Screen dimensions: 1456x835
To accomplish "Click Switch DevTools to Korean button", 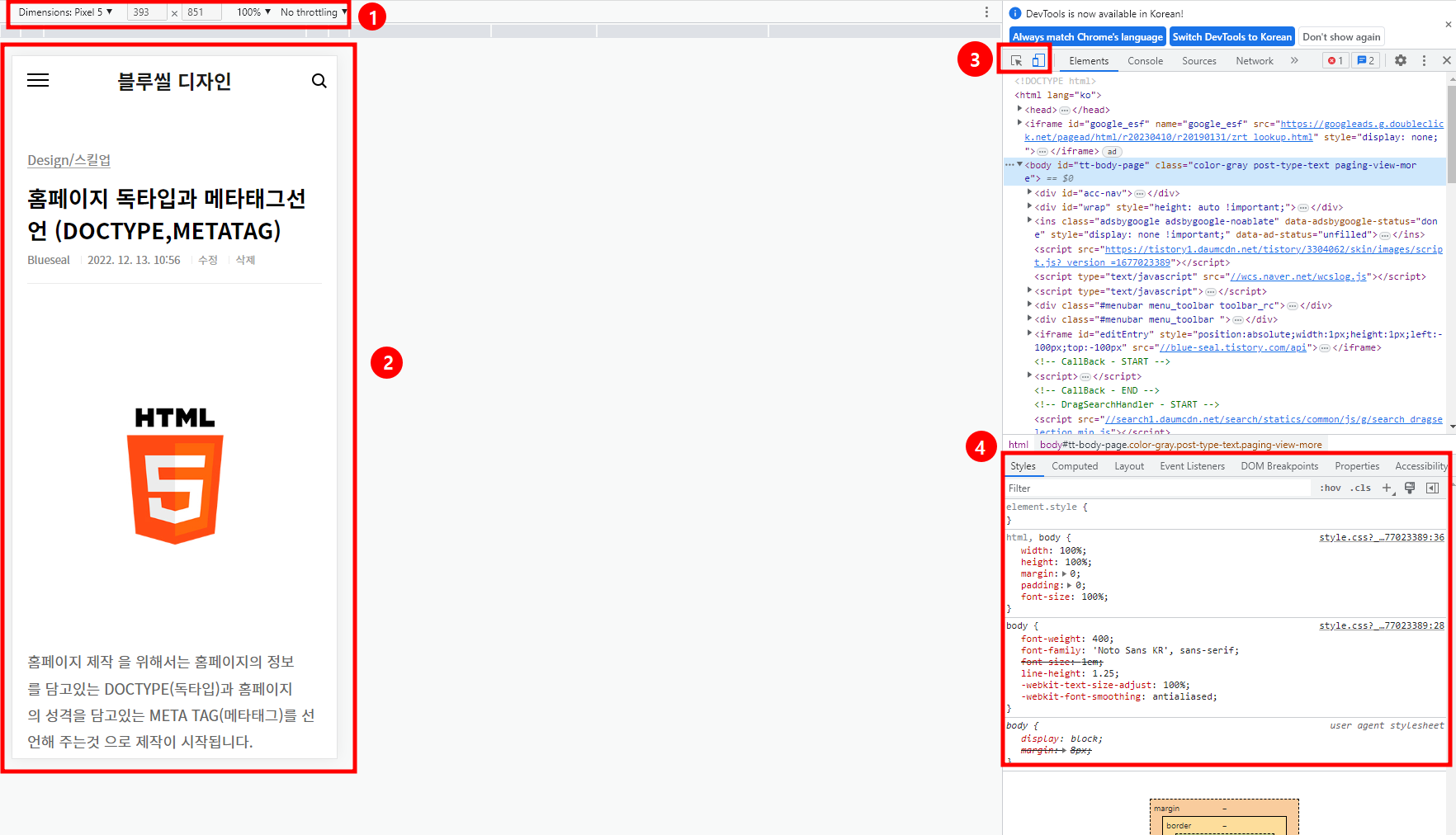I will (x=1231, y=37).
